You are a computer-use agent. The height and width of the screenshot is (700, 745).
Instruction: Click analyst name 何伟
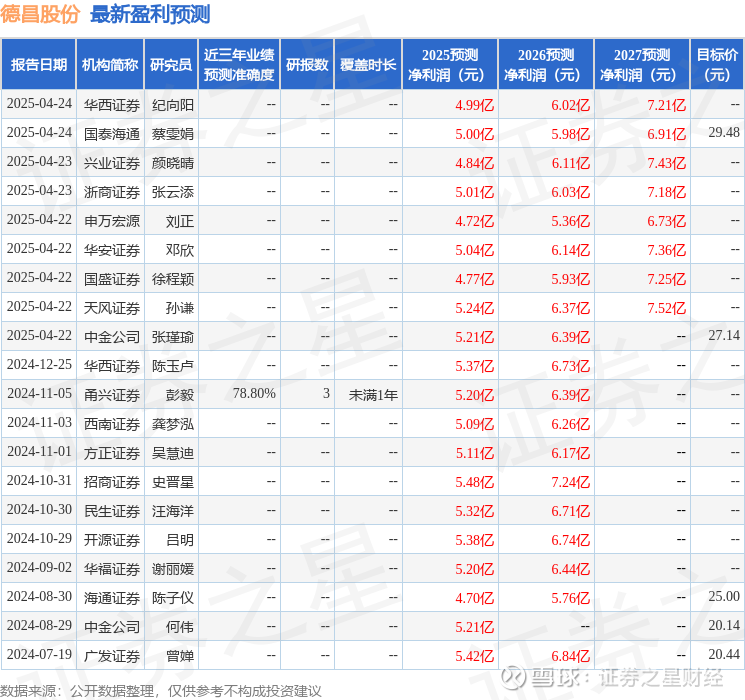[180, 626]
